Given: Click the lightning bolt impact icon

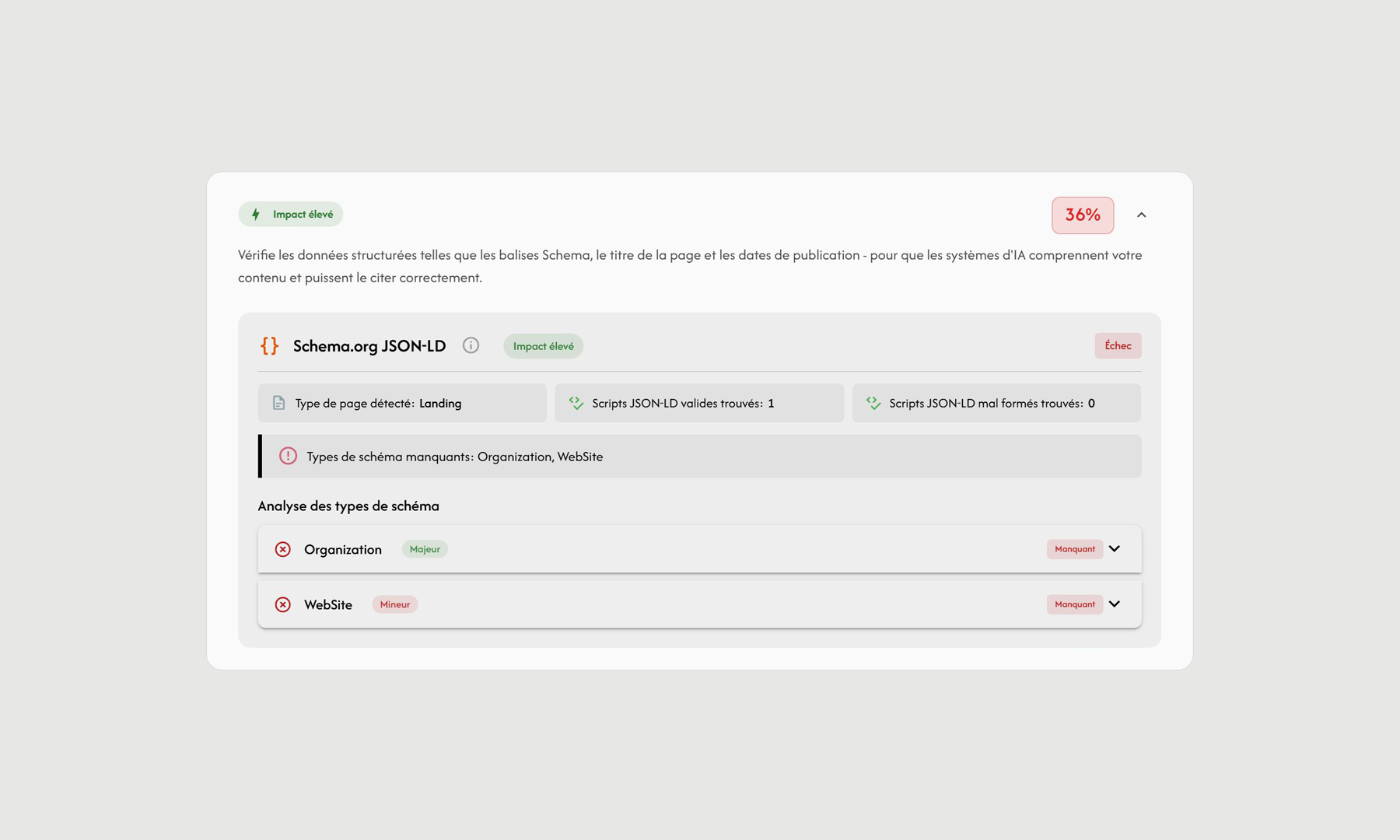Looking at the screenshot, I should pos(256,215).
